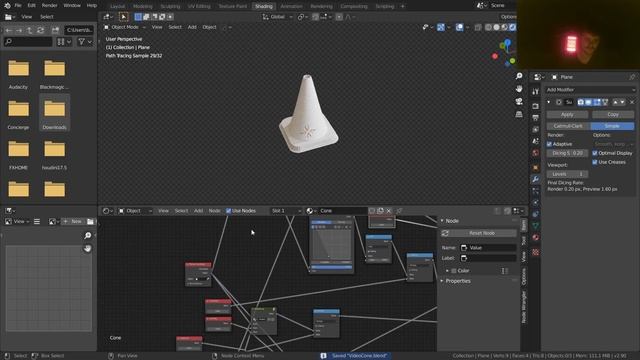This screenshot has width=640, height=360.
Task: Click the viewport pan hand icon
Action: [x=519, y=89]
